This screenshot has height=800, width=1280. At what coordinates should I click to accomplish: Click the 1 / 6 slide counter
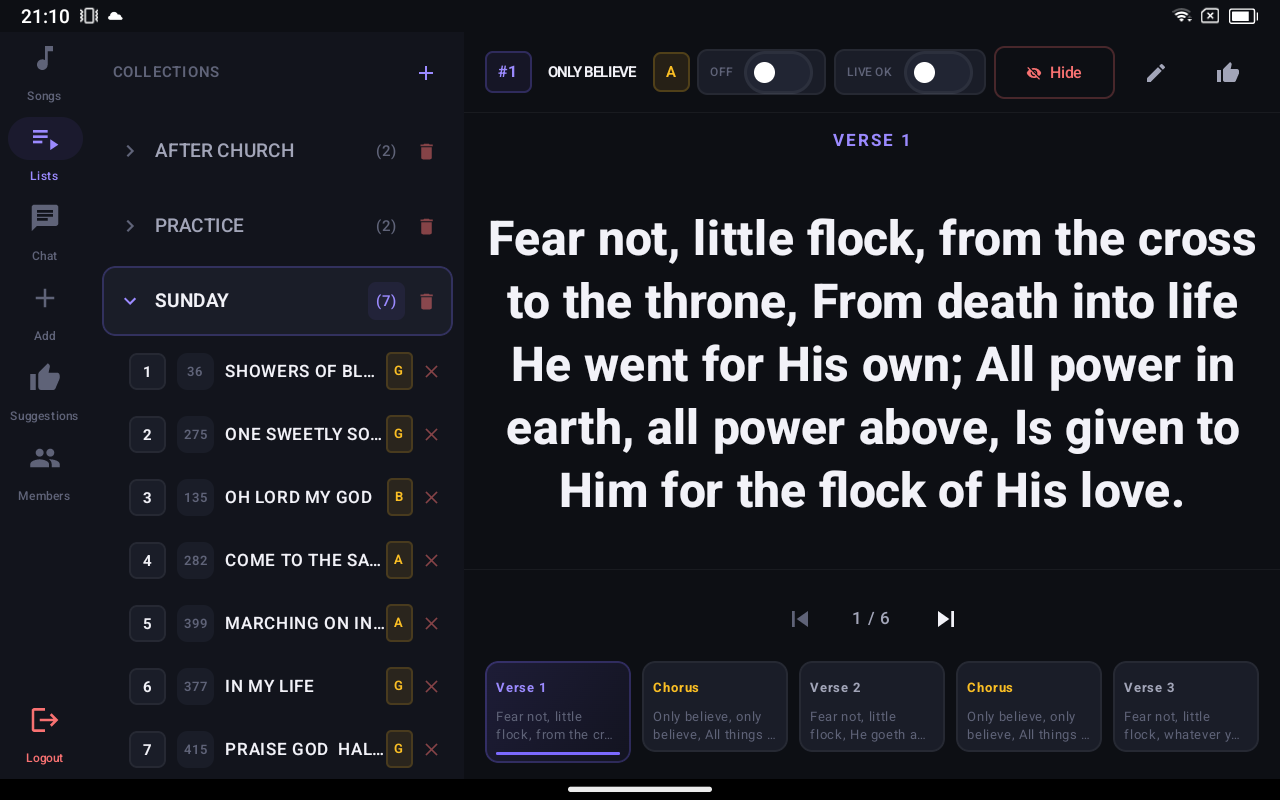(871, 619)
